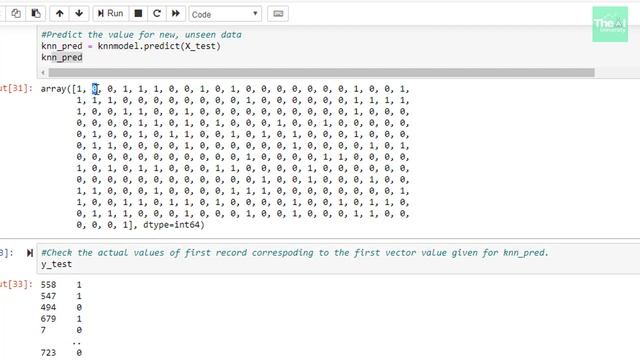Open the cell type Code dropdown

[x=225, y=14]
